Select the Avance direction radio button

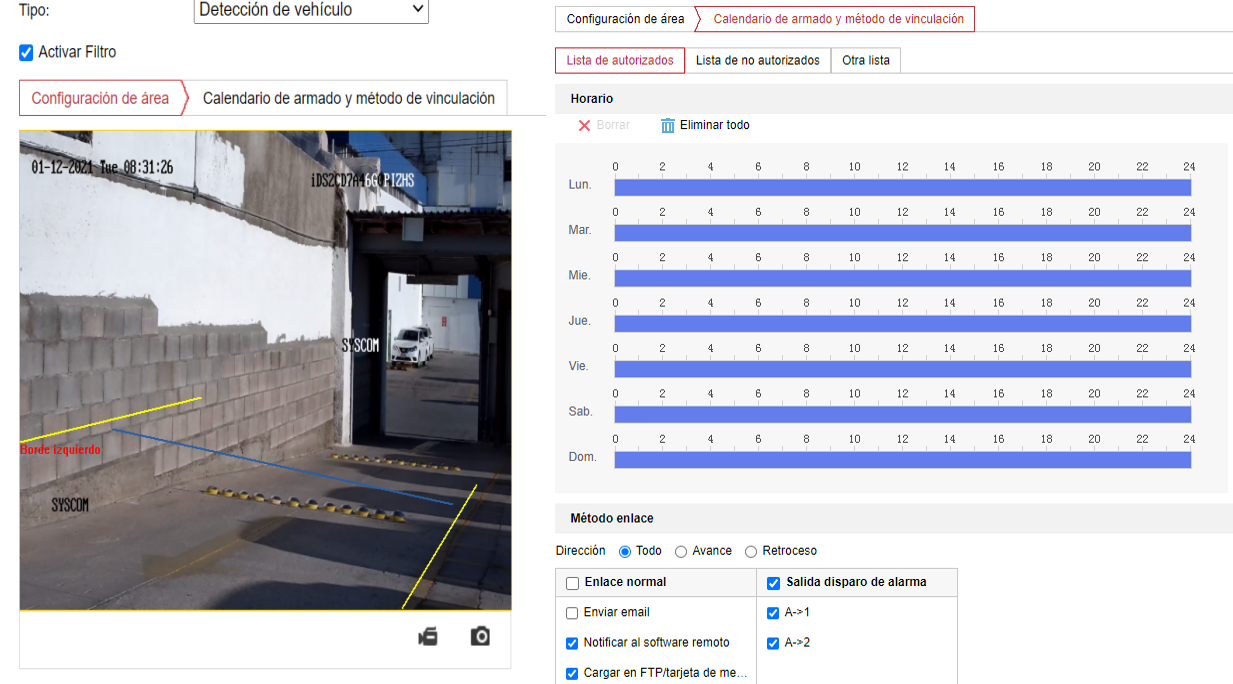click(681, 552)
